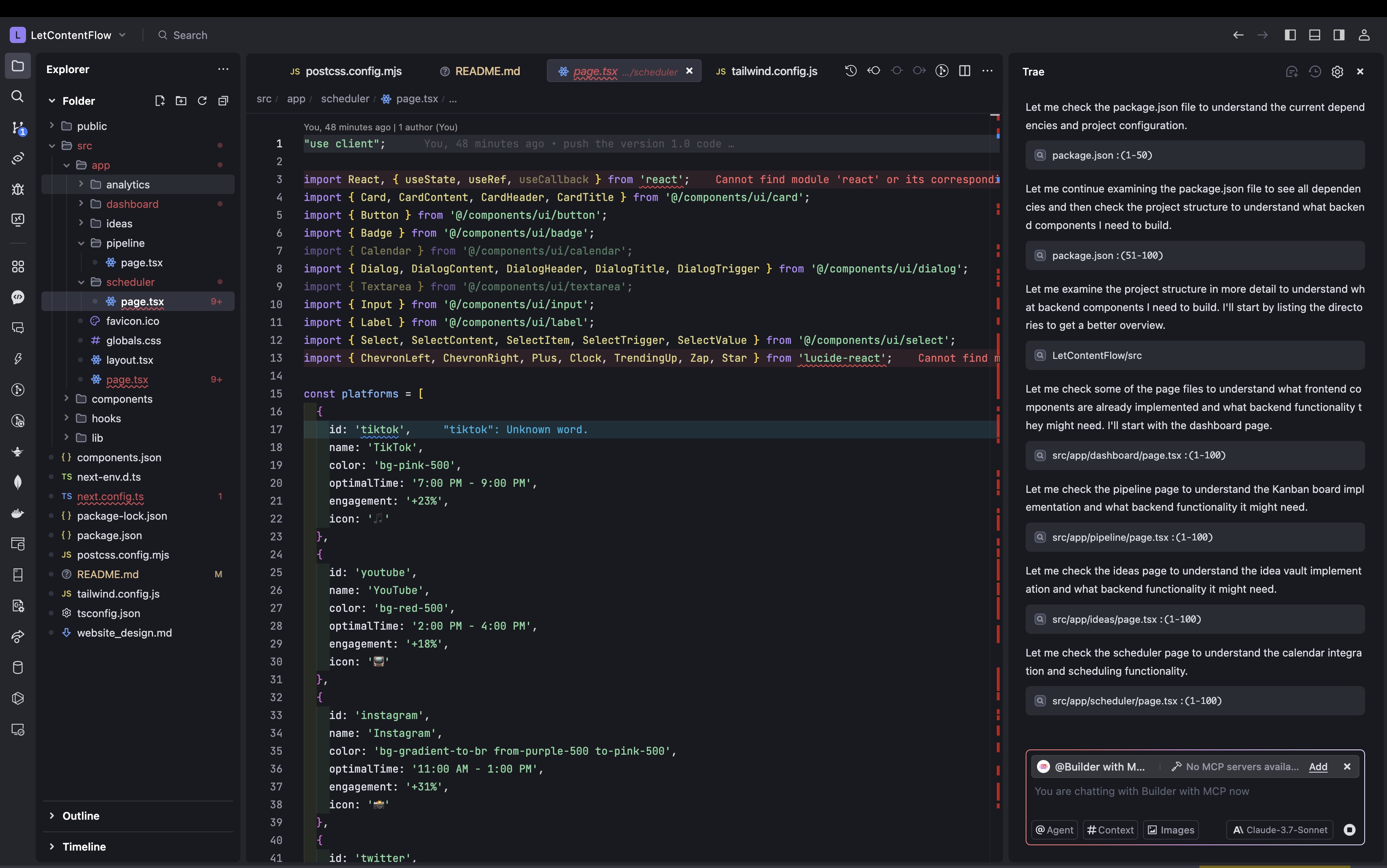Click Refresh Explorer icon

202,101
